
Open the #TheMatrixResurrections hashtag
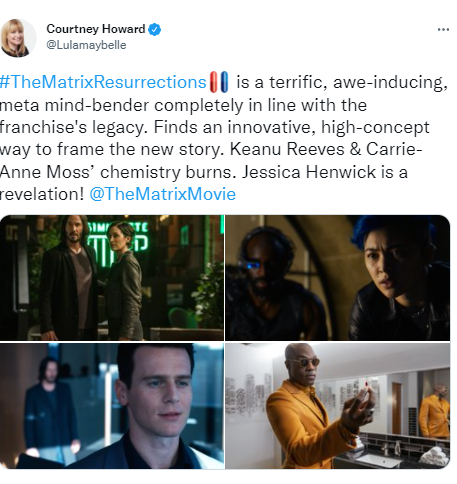103,82
